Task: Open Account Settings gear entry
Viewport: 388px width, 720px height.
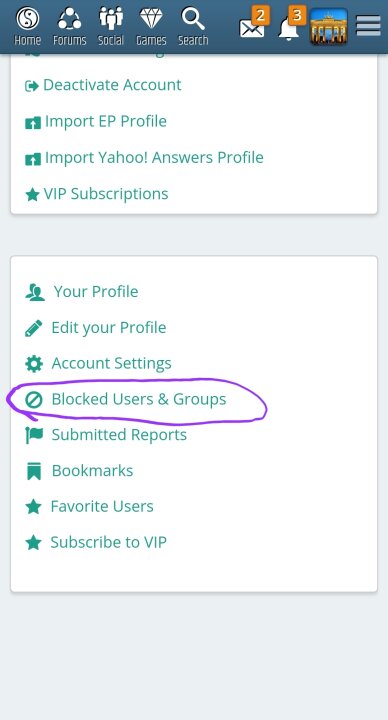Action: (98, 363)
